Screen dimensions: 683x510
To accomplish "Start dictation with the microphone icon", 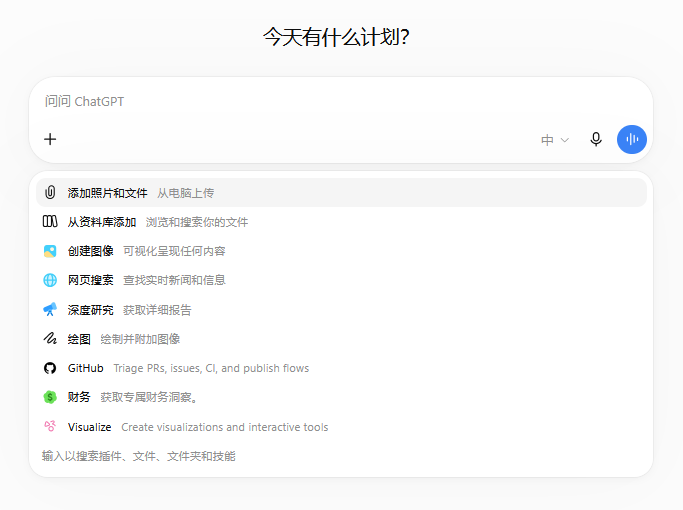I will pos(596,139).
